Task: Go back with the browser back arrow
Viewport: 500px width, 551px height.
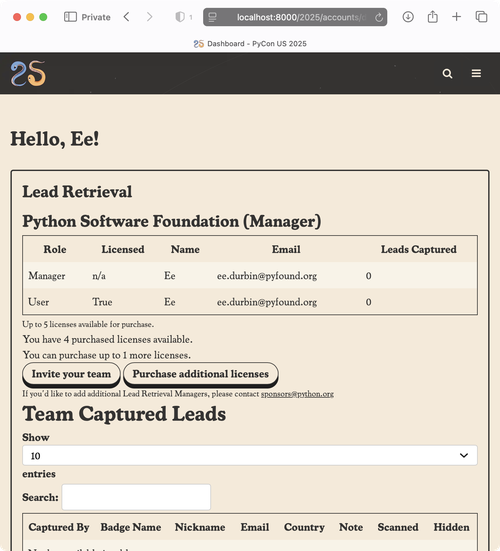Action: coord(127,17)
